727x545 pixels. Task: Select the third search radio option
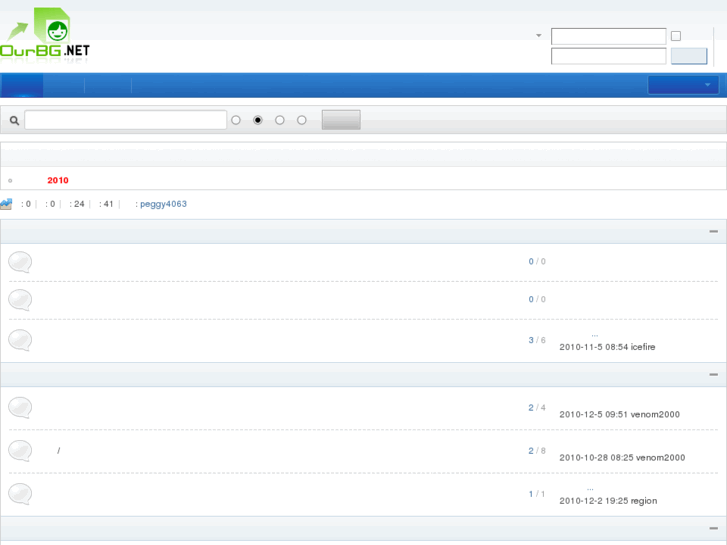coord(280,120)
